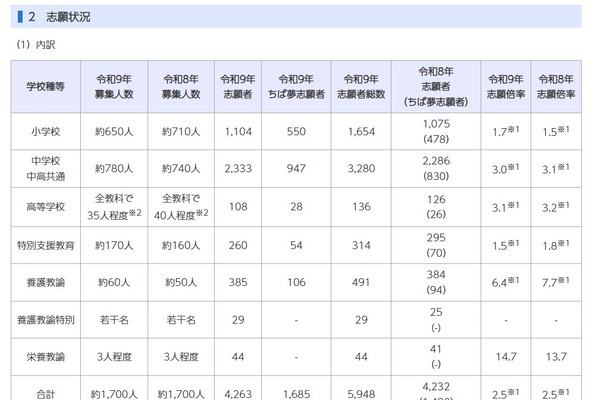Click the '25 (-)' cell
This screenshot has width=599, height=400.
pyautogui.click(x=436, y=320)
